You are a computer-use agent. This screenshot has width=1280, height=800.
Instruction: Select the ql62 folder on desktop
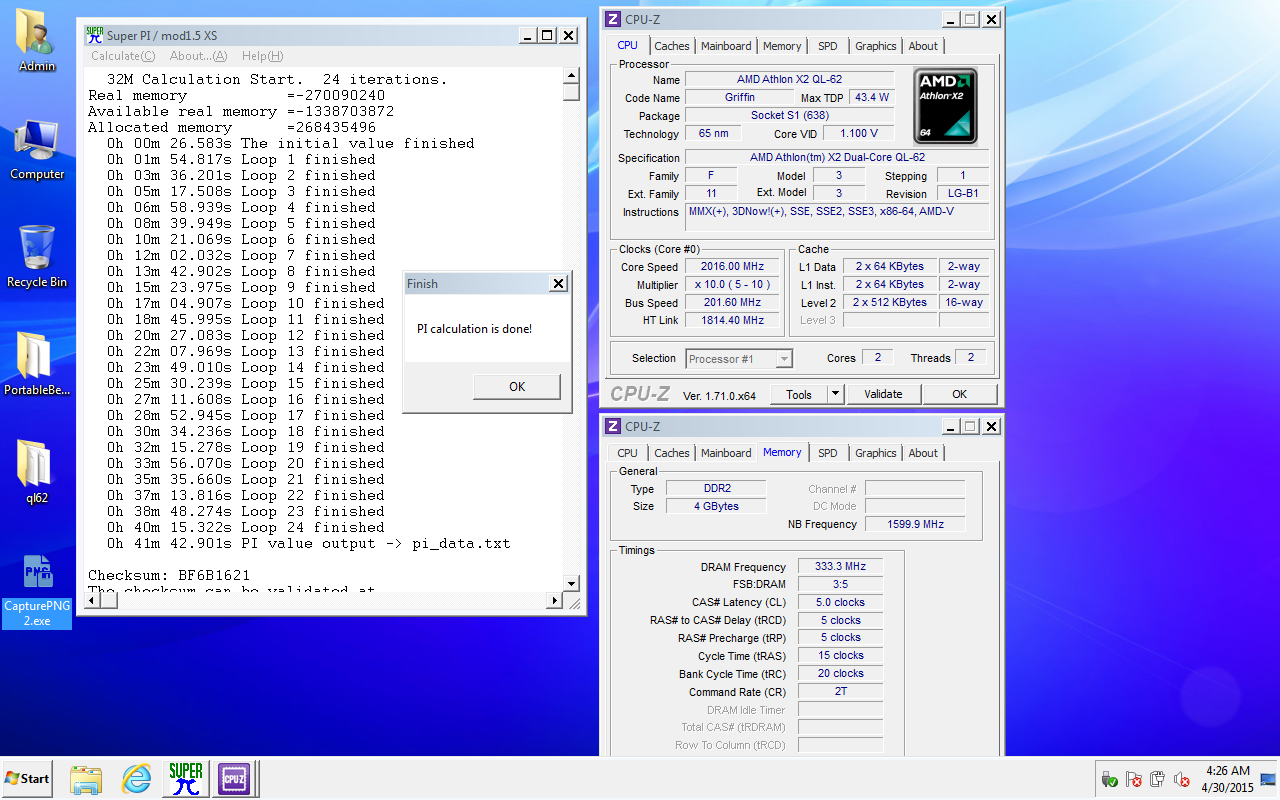pos(37,472)
